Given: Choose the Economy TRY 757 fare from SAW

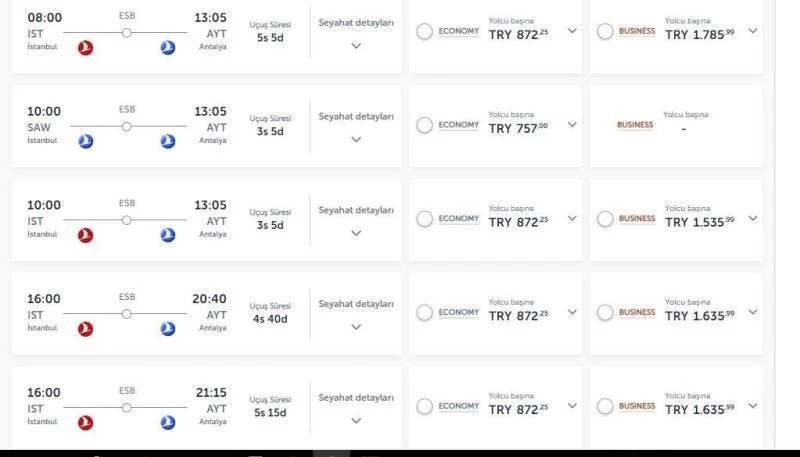Looking at the screenshot, I should pos(425,125).
